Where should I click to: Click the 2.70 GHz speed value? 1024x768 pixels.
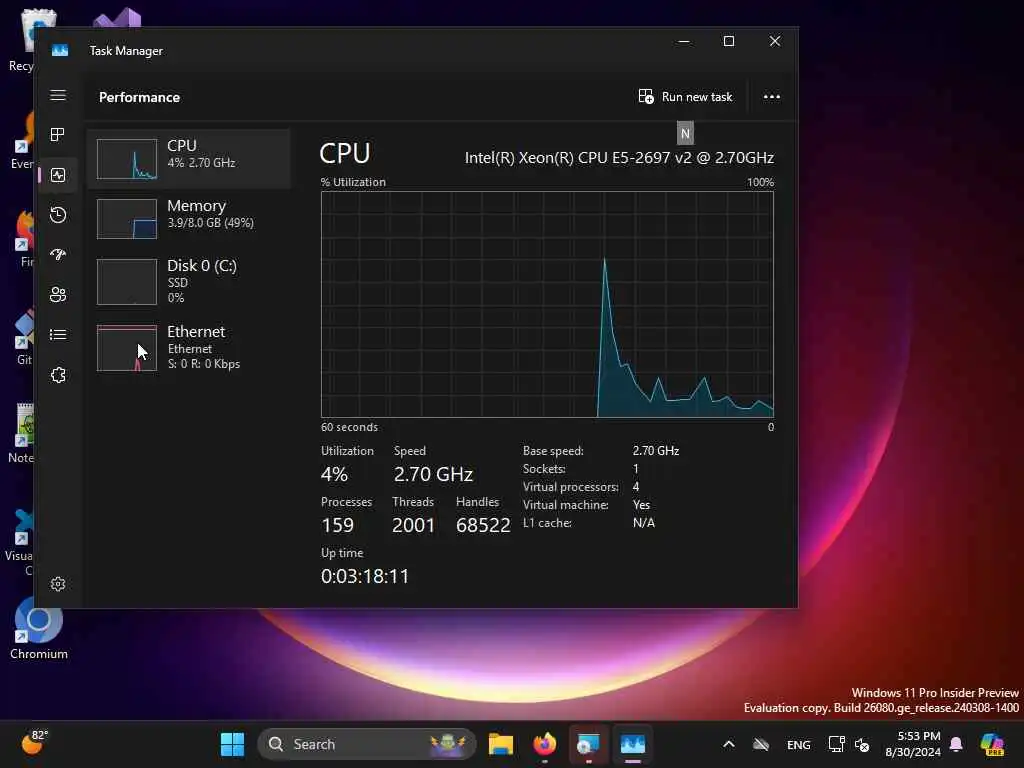coord(433,474)
